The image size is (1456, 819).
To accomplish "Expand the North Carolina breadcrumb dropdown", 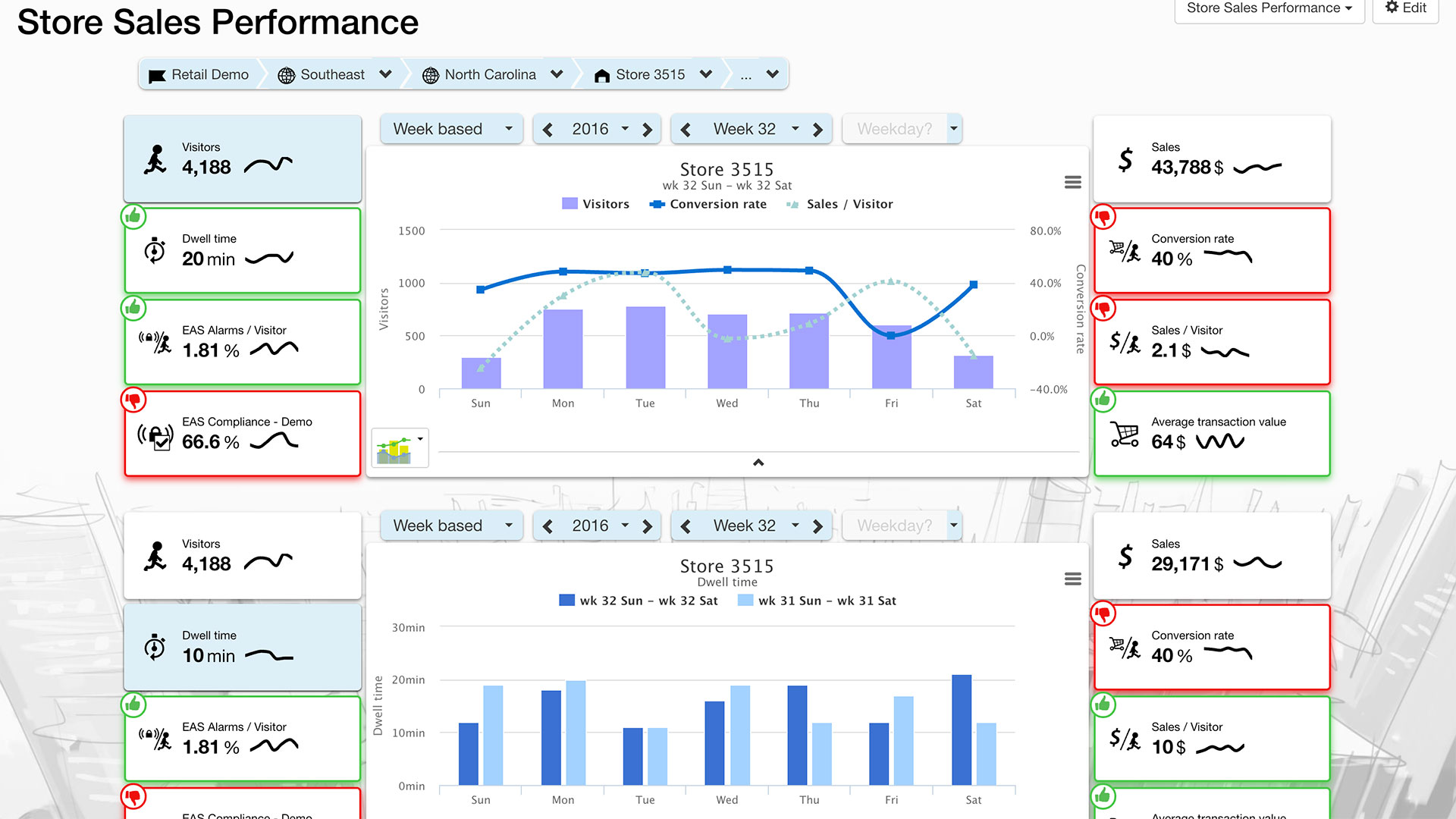I will point(557,74).
